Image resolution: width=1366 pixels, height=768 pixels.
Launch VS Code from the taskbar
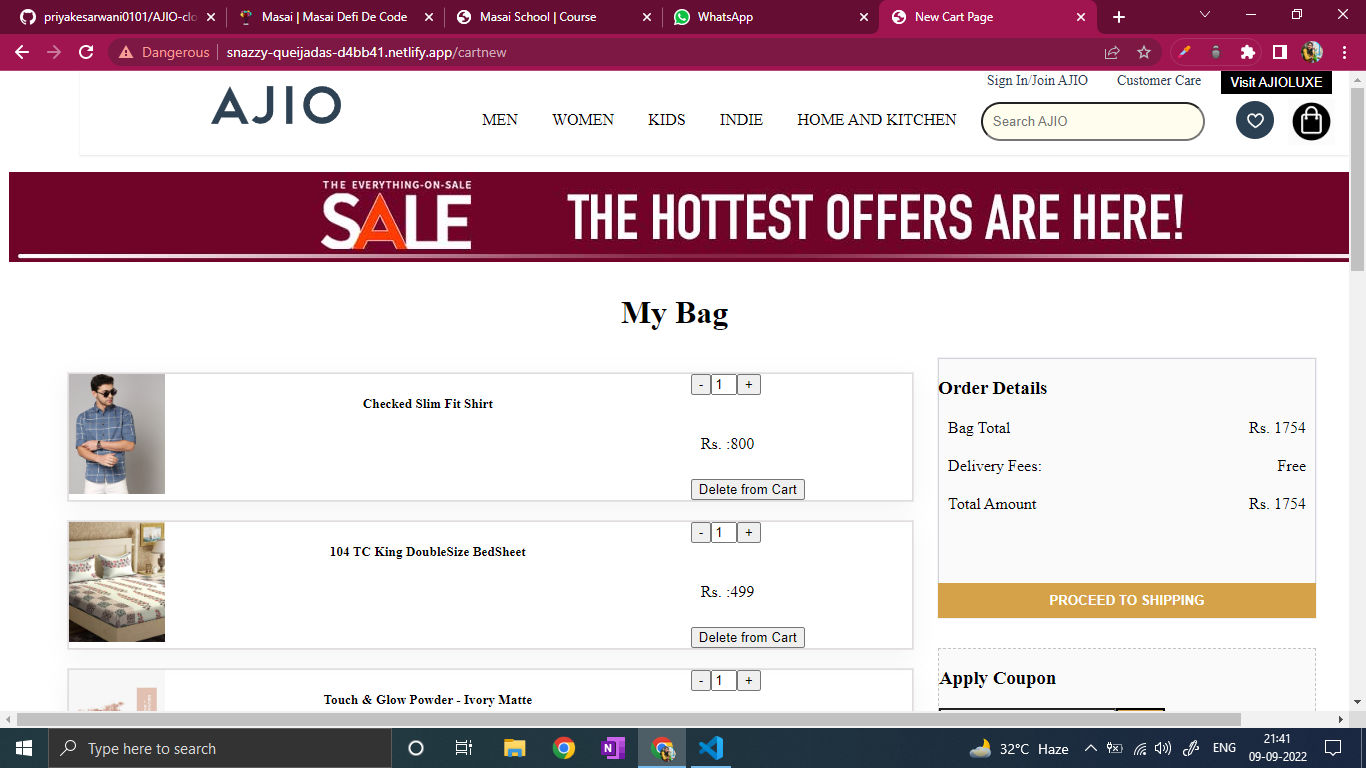[x=711, y=747]
